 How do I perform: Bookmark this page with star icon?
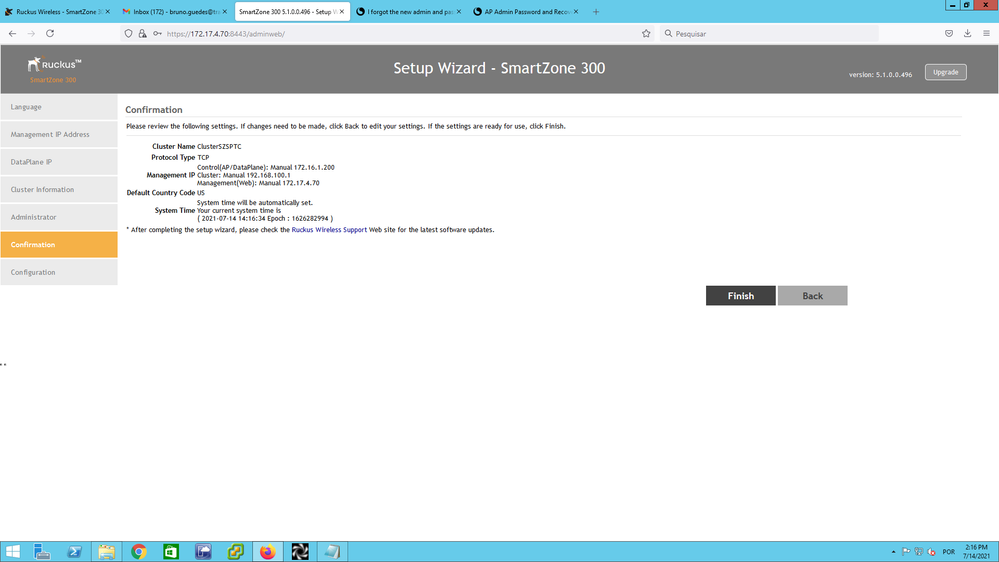tap(646, 33)
